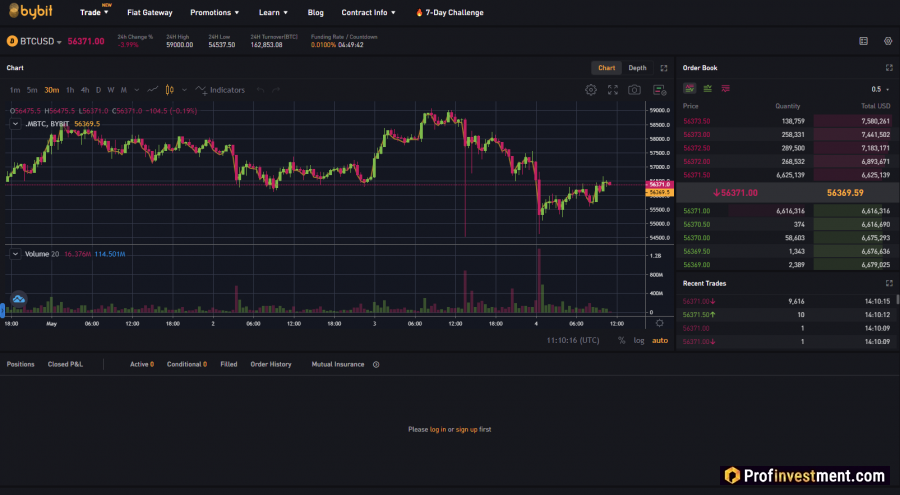Undo the last chart action

[x=261, y=90]
